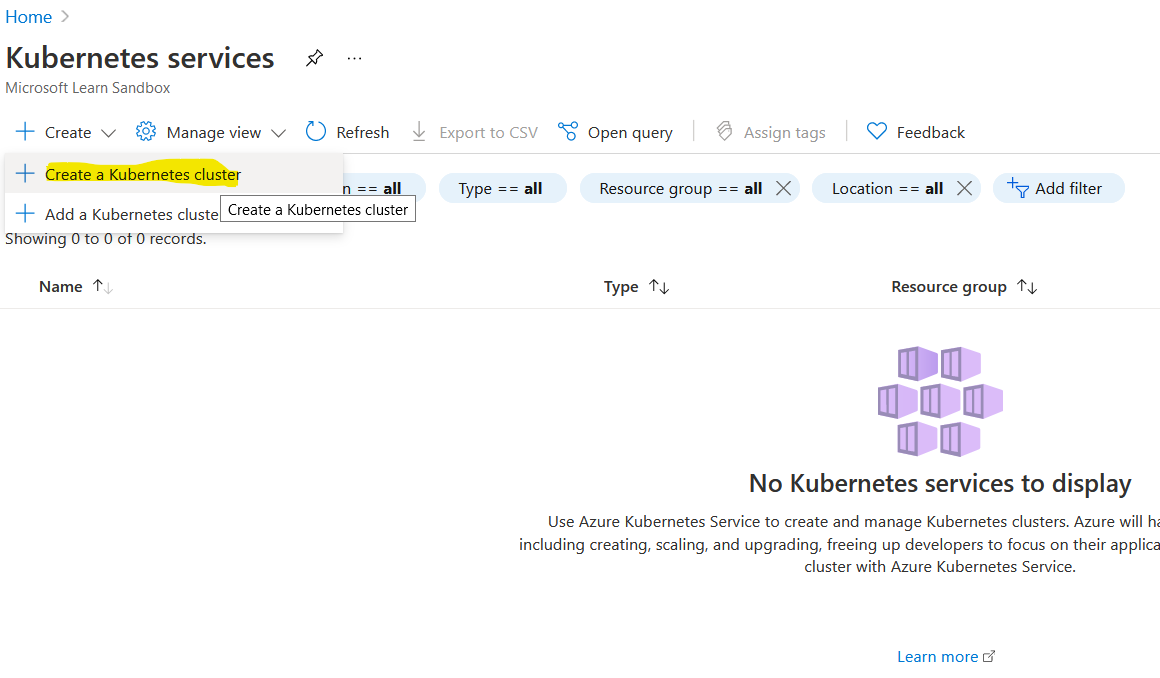
Task: Click the Export to CSV download icon
Action: click(x=419, y=132)
